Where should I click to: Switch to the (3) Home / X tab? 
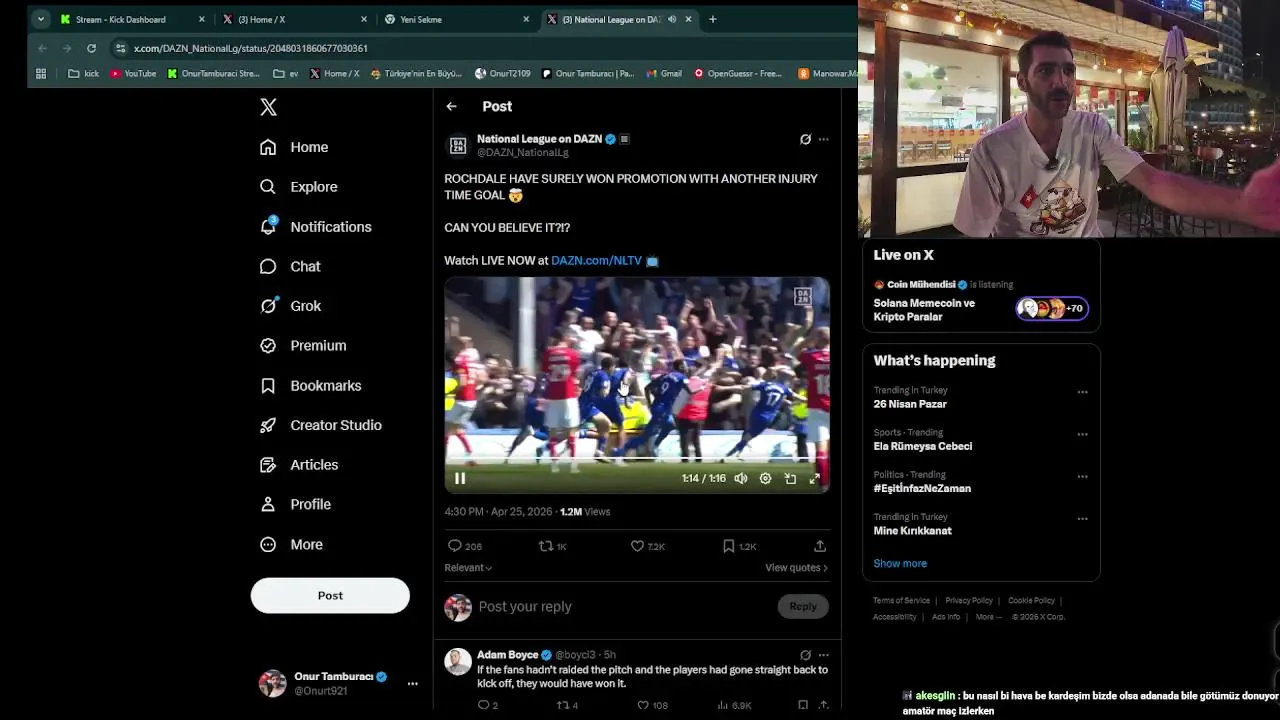[295, 19]
